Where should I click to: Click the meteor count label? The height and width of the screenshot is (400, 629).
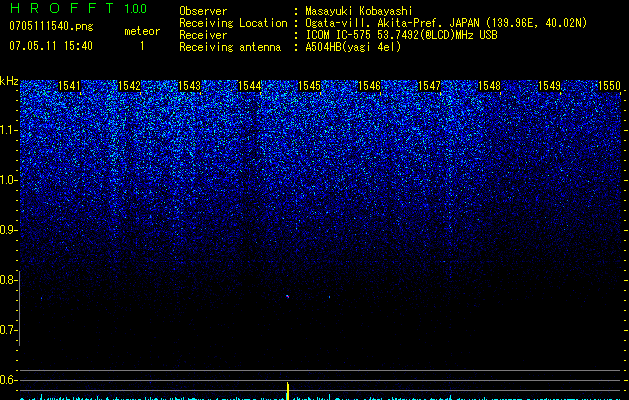(x=142, y=31)
